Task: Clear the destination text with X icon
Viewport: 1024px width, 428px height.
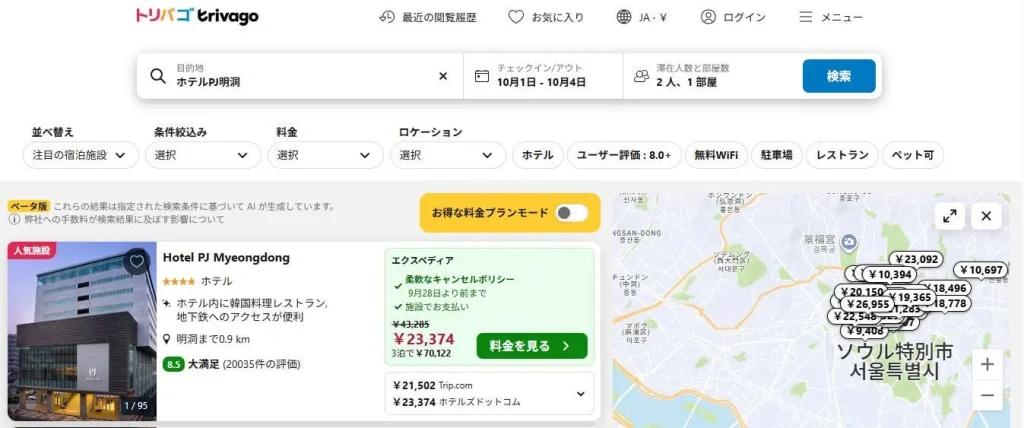Action: click(443, 76)
